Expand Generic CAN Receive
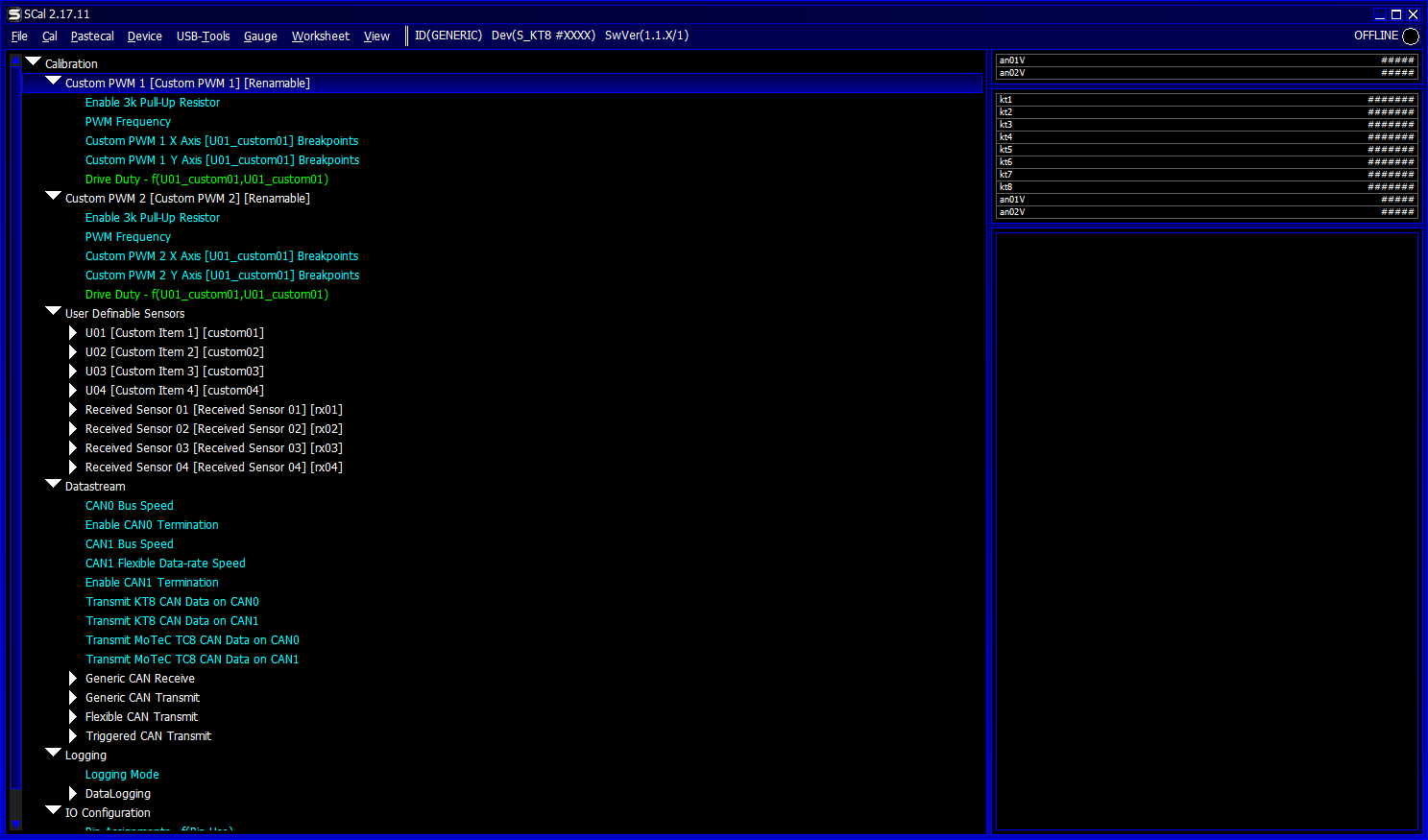This screenshot has width=1428, height=840. (73, 679)
